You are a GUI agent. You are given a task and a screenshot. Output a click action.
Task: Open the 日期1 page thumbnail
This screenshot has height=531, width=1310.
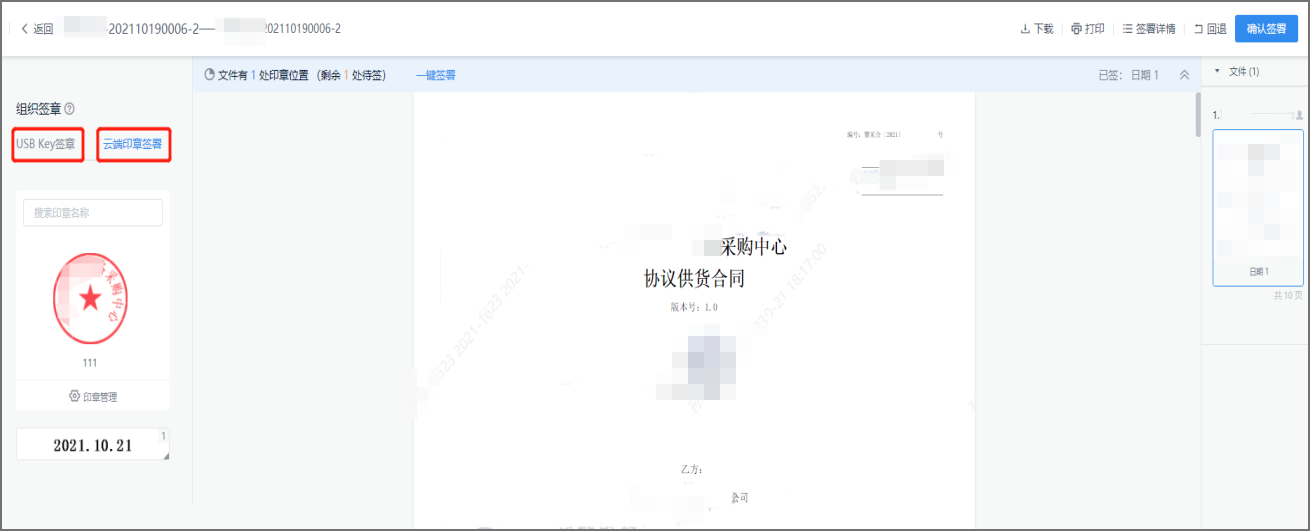[1257, 208]
